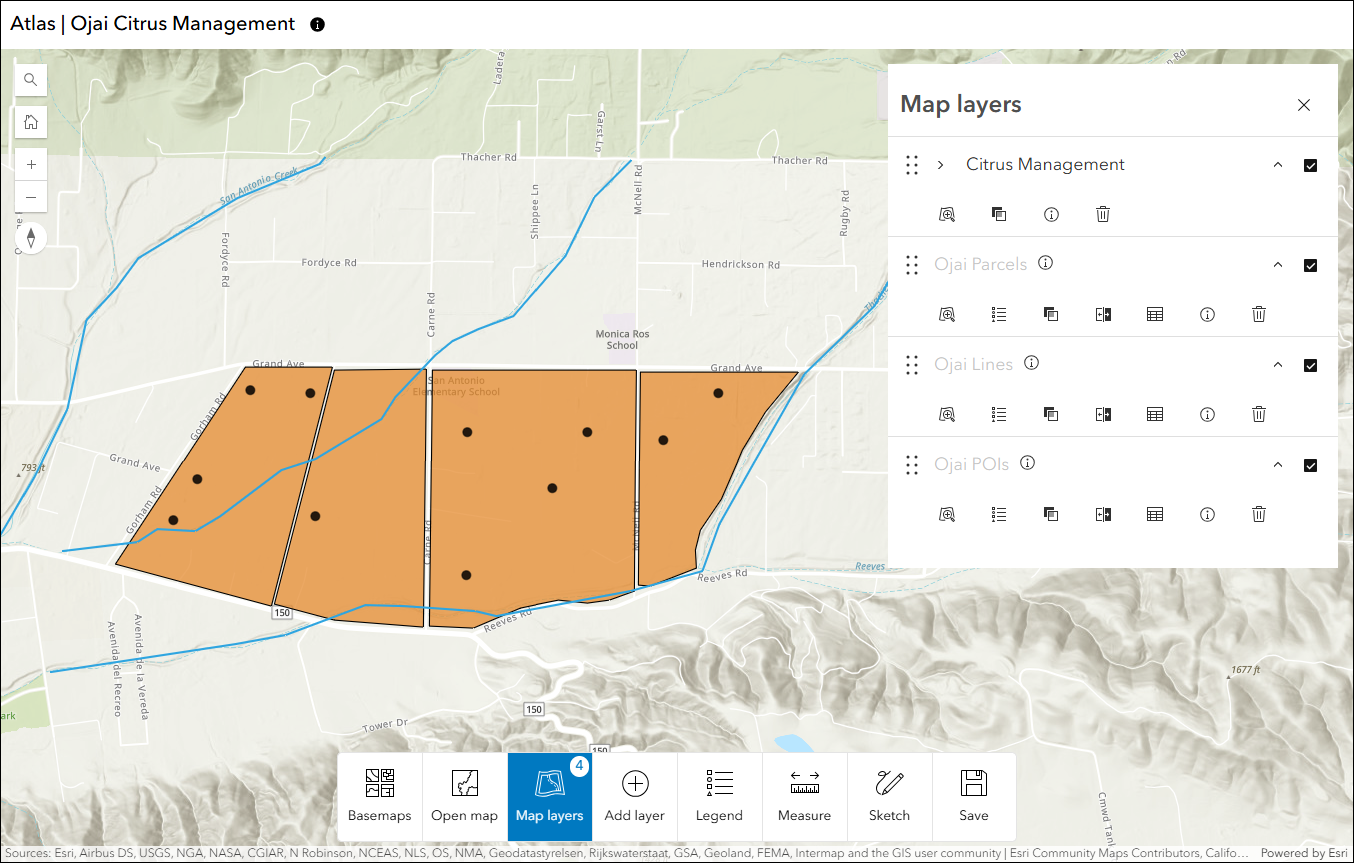Image resolution: width=1354 pixels, height=863 pixels.
Task: Zoom to the Ojai Lines layer
Action: (x=947, y=414)
